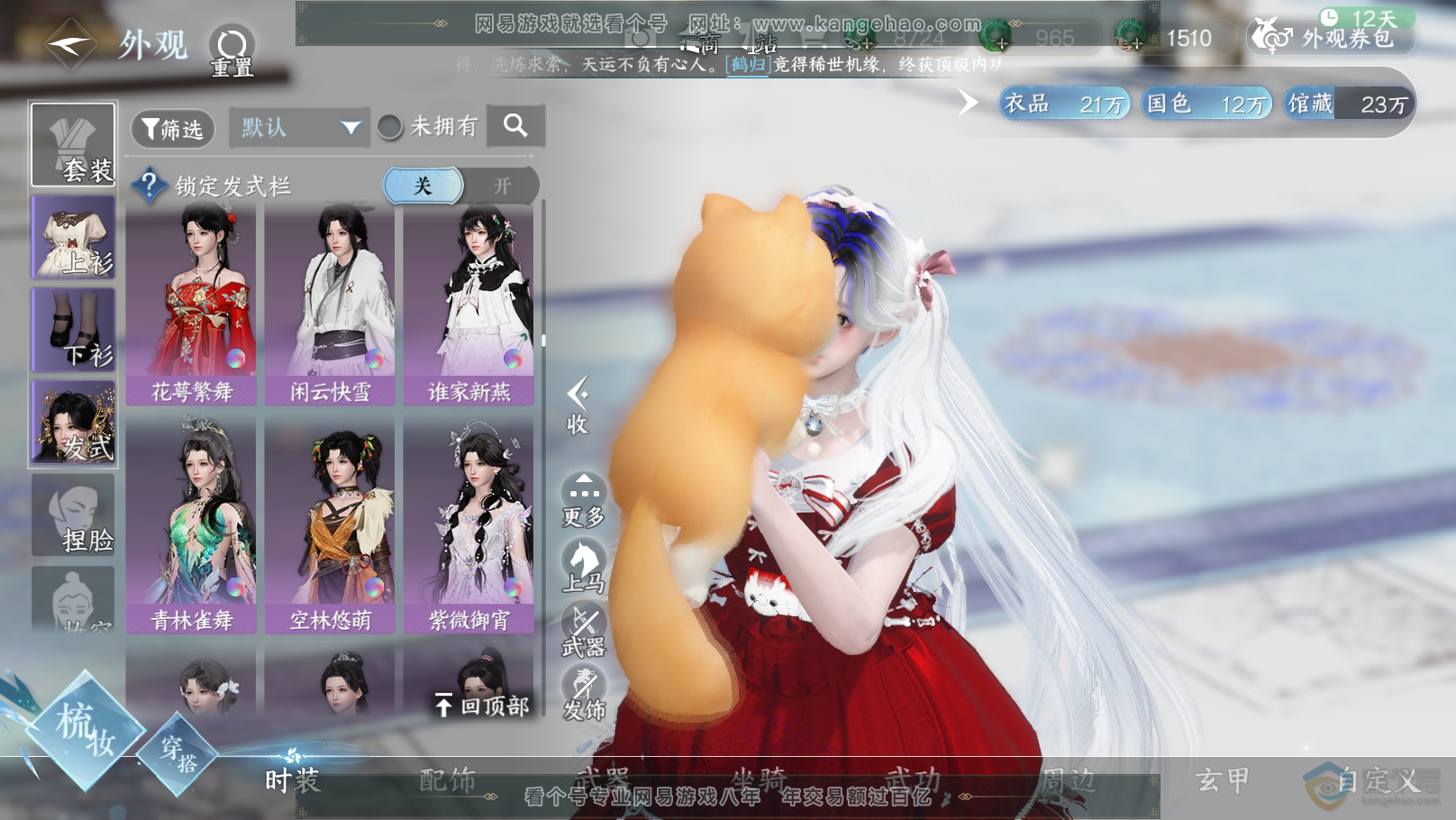Click the back arrow beside 外观
This screenshot has width=1456, height=820.
tap(70, 42)
